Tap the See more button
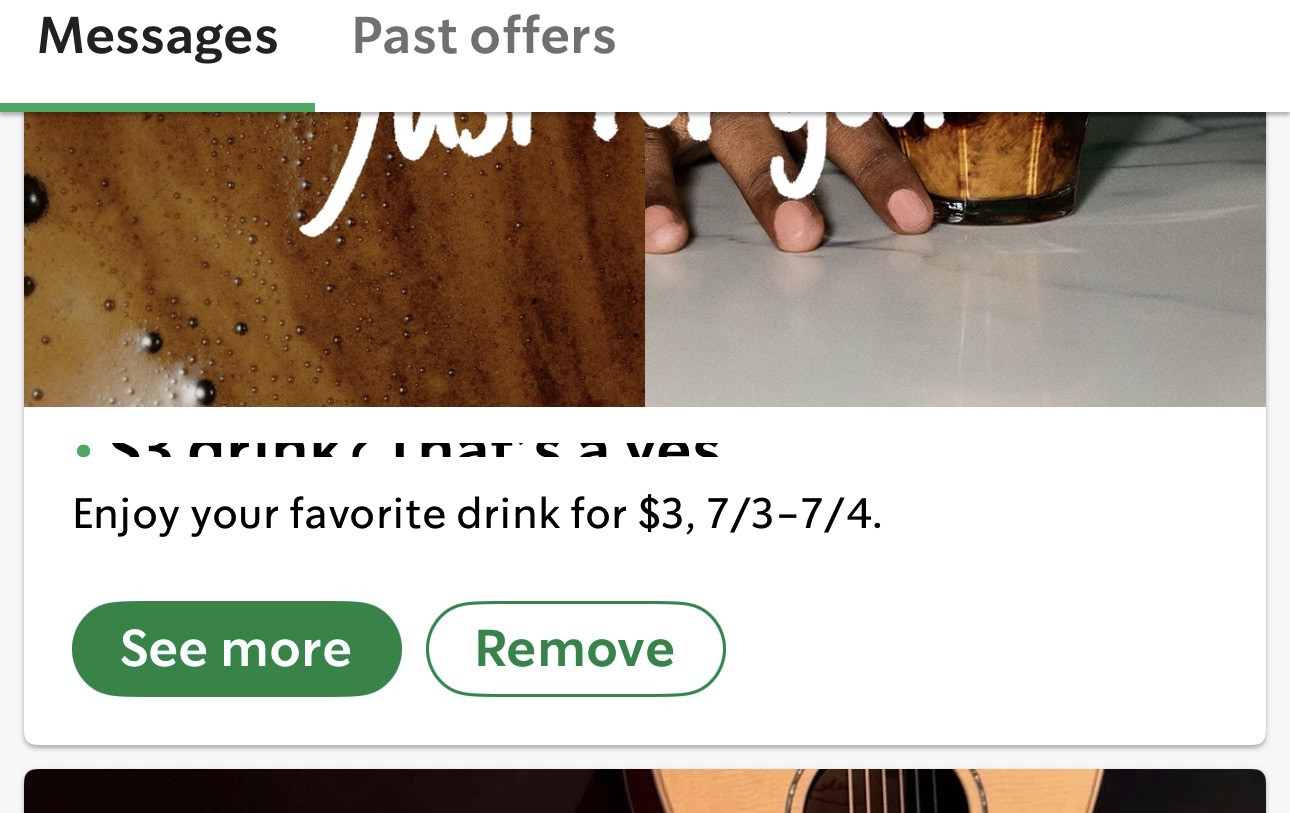The height and width of the screenshot is (813, 1290). tap(237, 649)
